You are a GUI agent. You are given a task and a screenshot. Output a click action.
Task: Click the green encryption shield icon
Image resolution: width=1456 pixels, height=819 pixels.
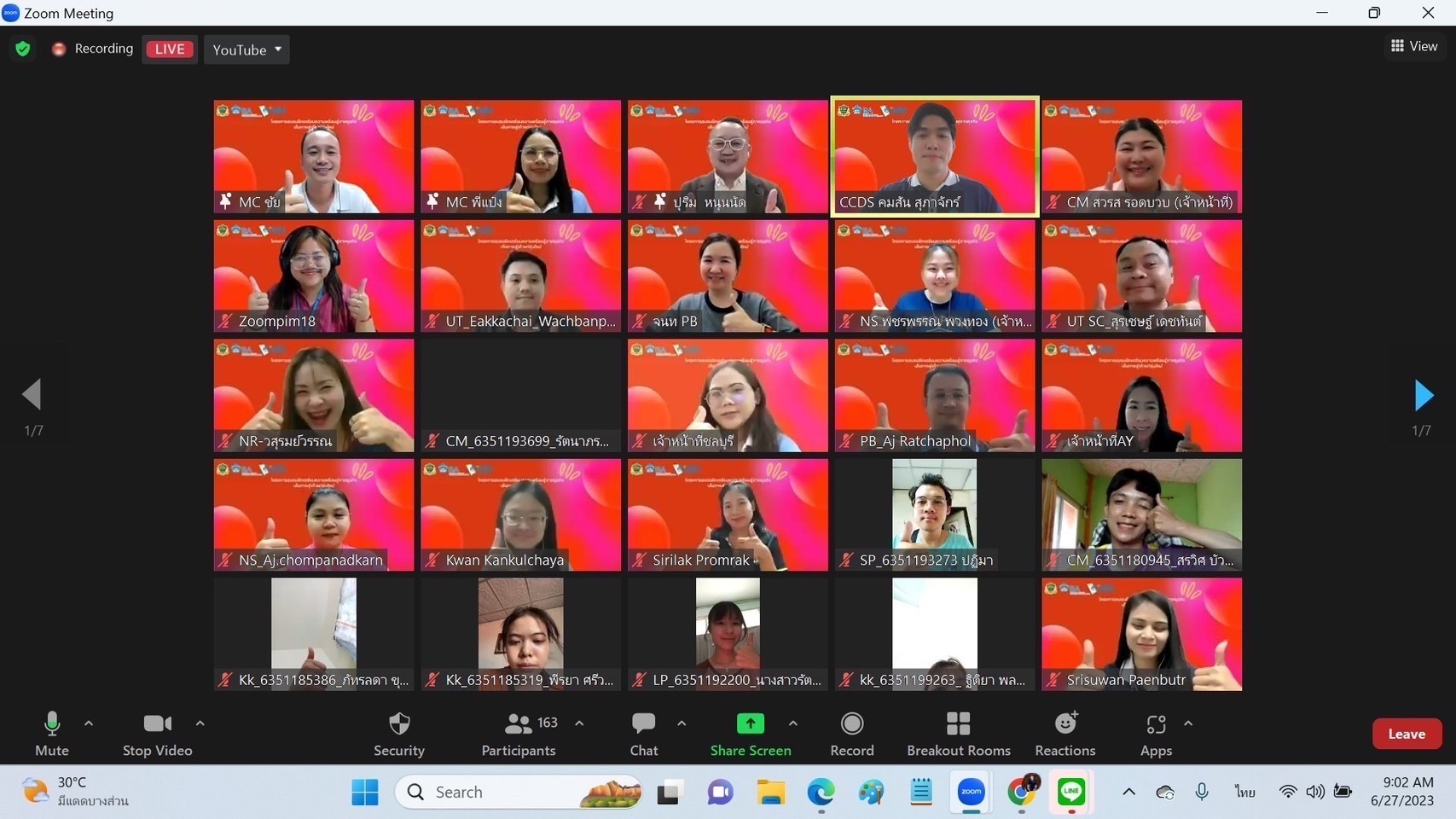(23, 49)
